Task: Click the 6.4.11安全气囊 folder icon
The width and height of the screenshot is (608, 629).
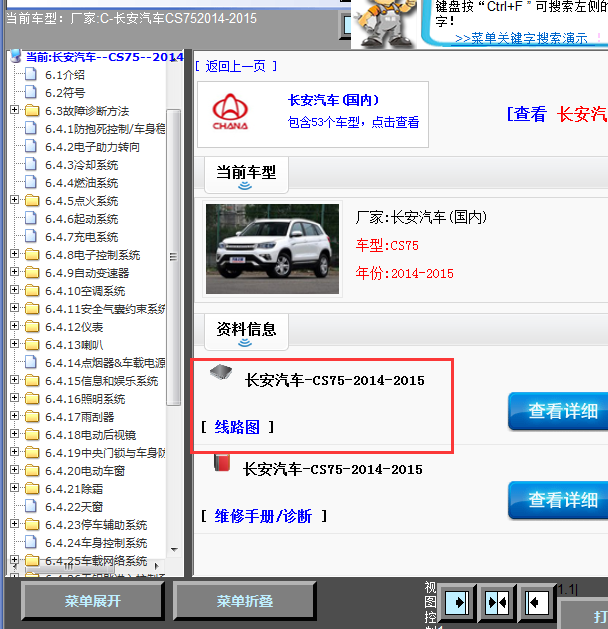Action: (32, 308)
